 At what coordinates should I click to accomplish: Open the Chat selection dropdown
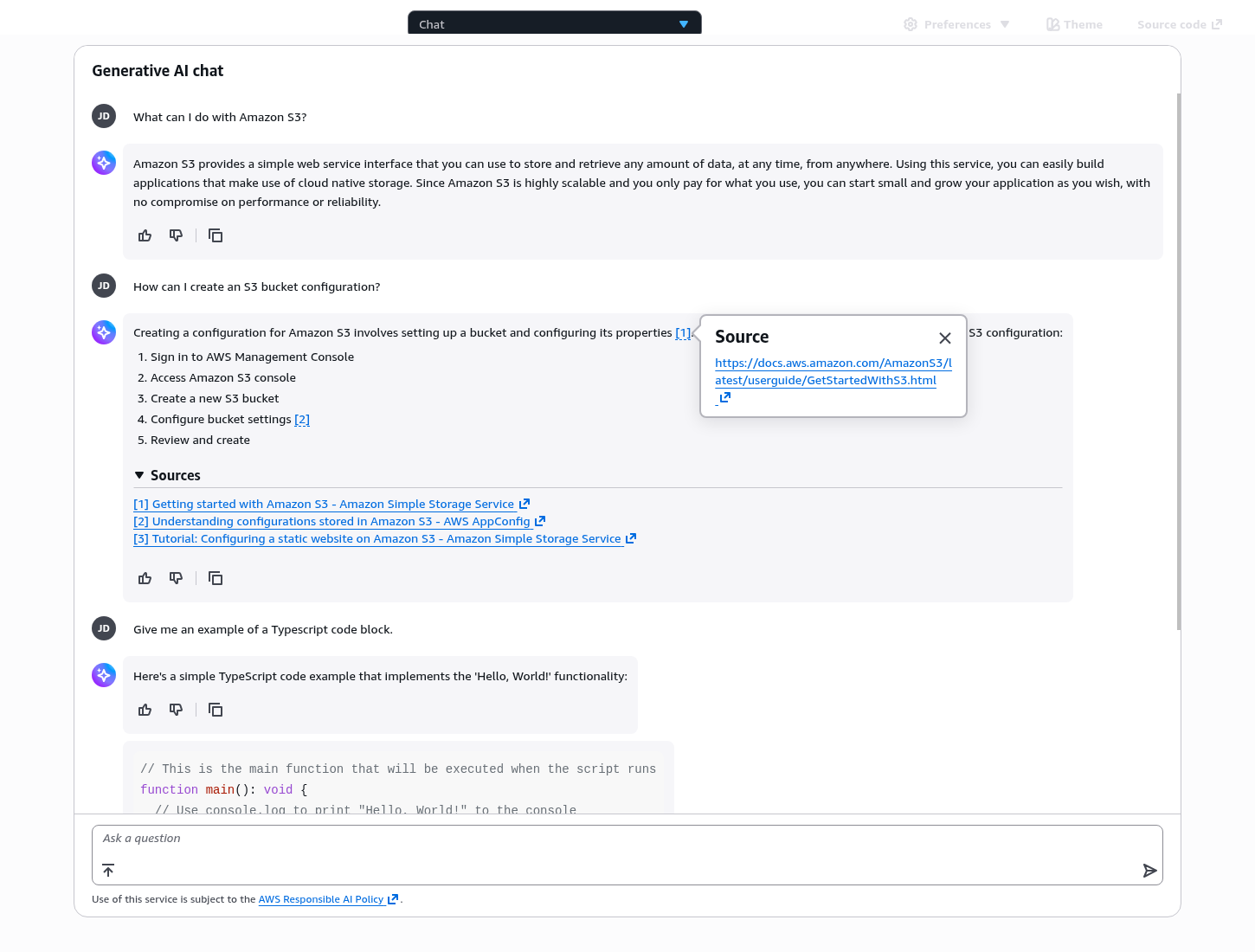pyautogui.click(x=554, y=24)
